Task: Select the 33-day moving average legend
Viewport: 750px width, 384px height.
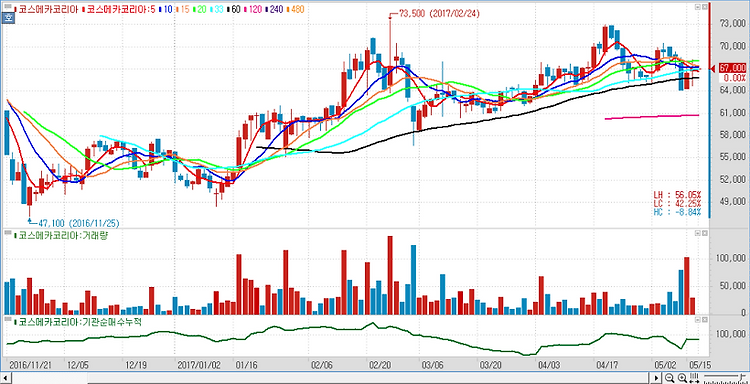Action: pyautogui.click(x=217, y=9)
